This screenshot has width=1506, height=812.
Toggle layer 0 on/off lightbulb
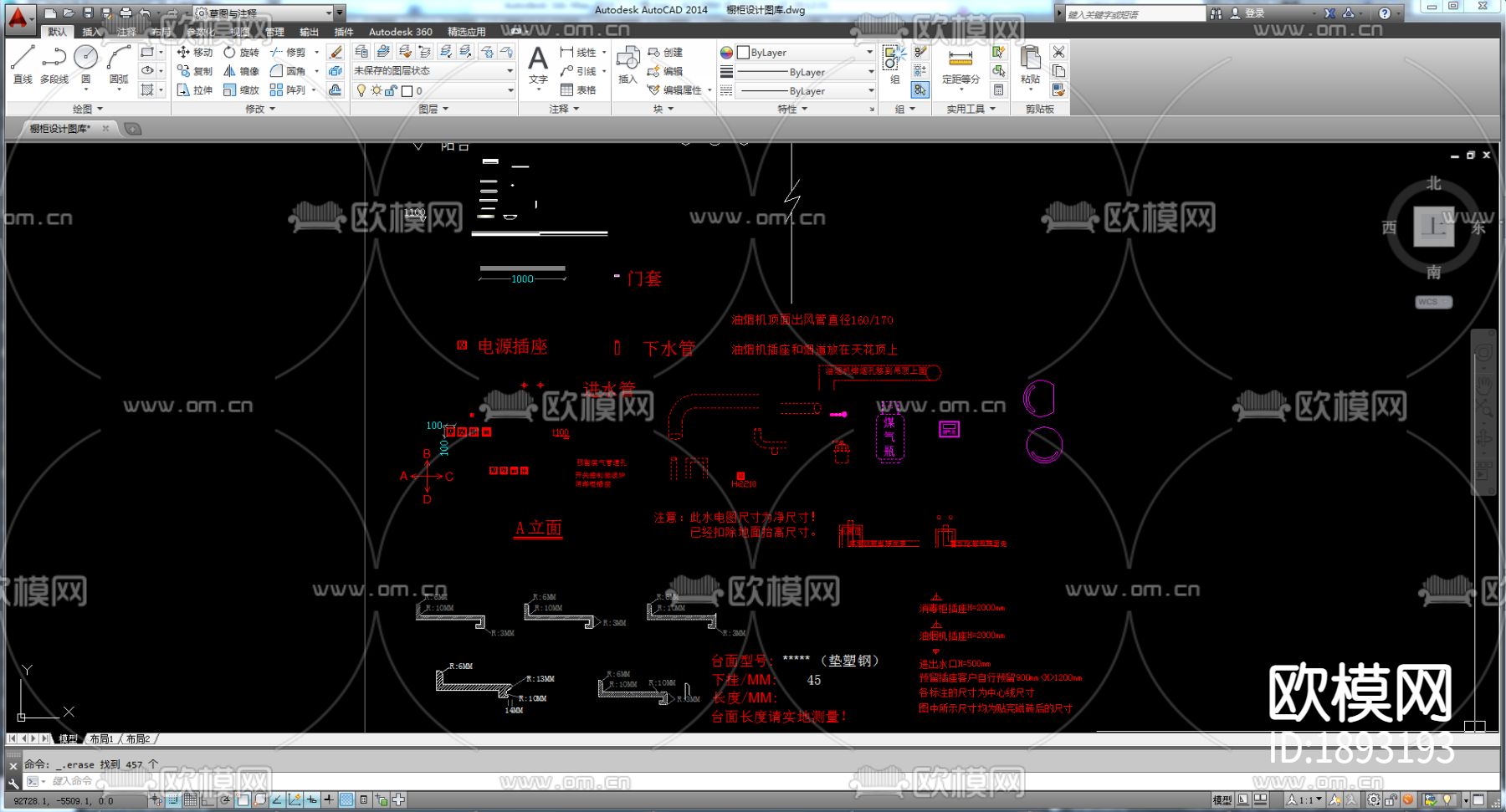[x=361, y=90]
